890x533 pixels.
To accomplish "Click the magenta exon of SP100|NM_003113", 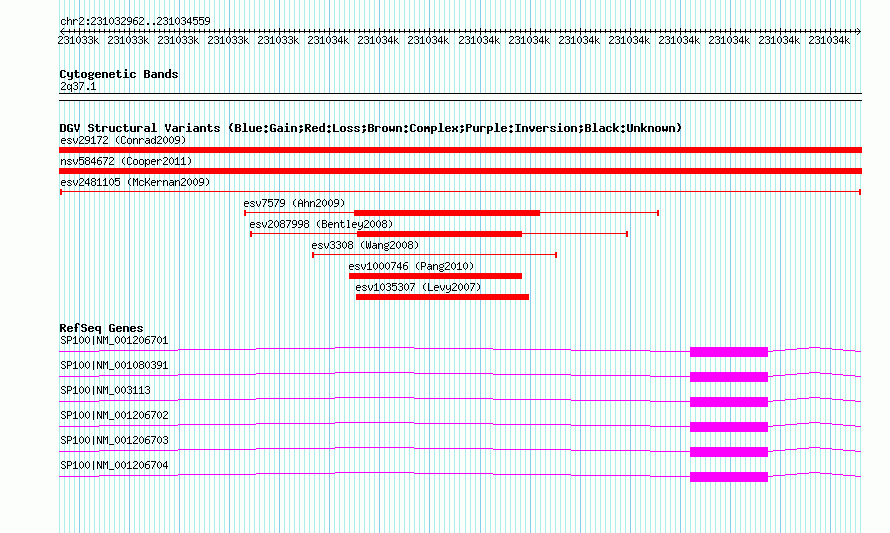I will click(x=729, y=402).
